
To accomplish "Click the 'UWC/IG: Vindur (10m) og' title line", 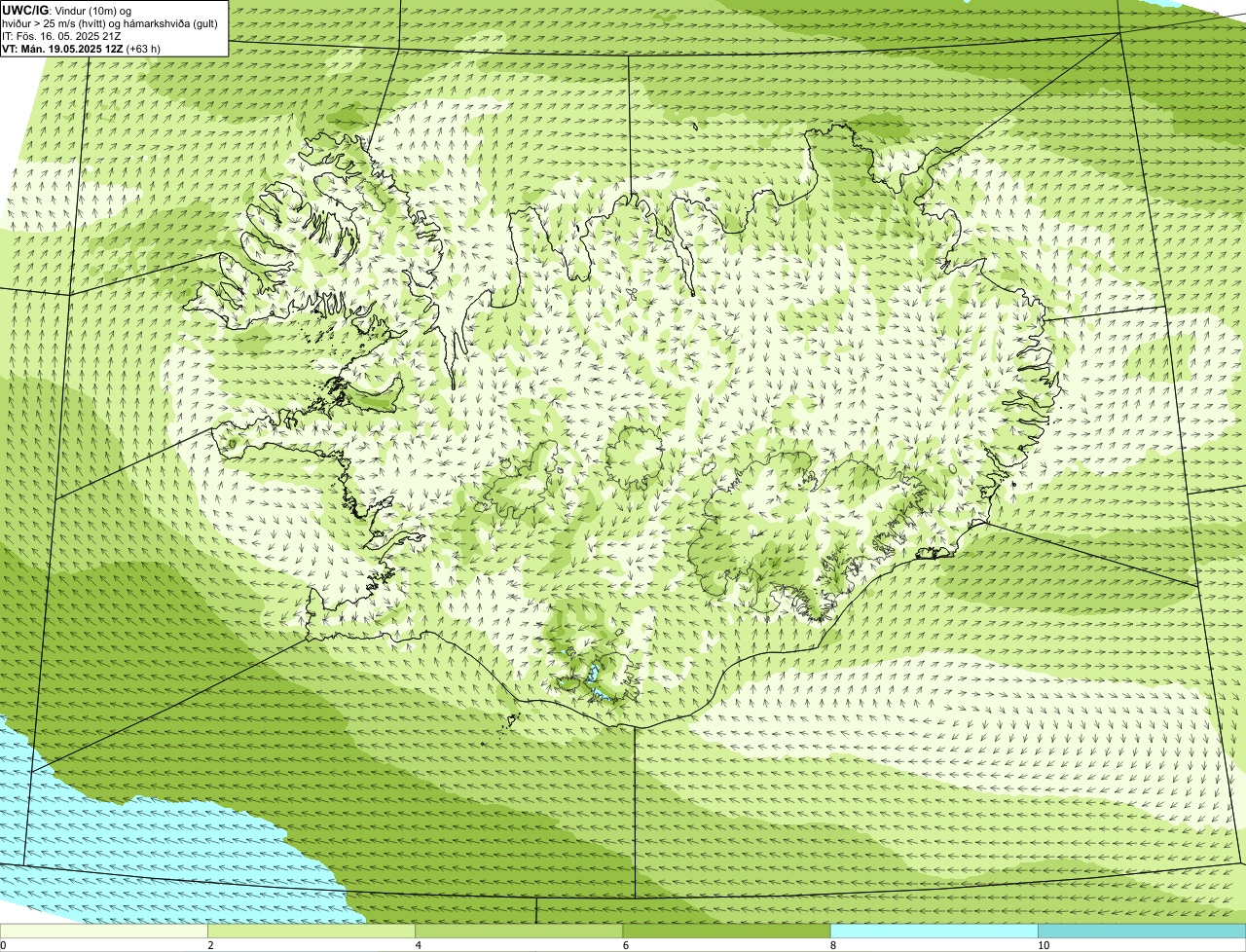I will point(66,10).
